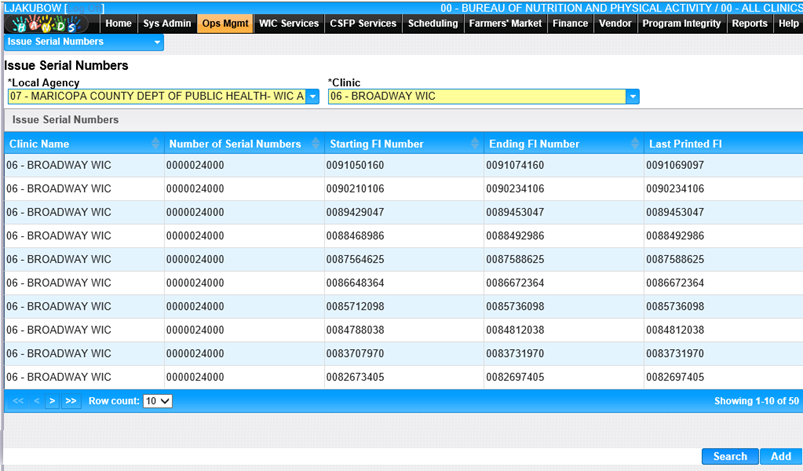Open the Program Integrity menu
Screen dimensions: 803x471
pyautogui.click(x=681, y=24)
